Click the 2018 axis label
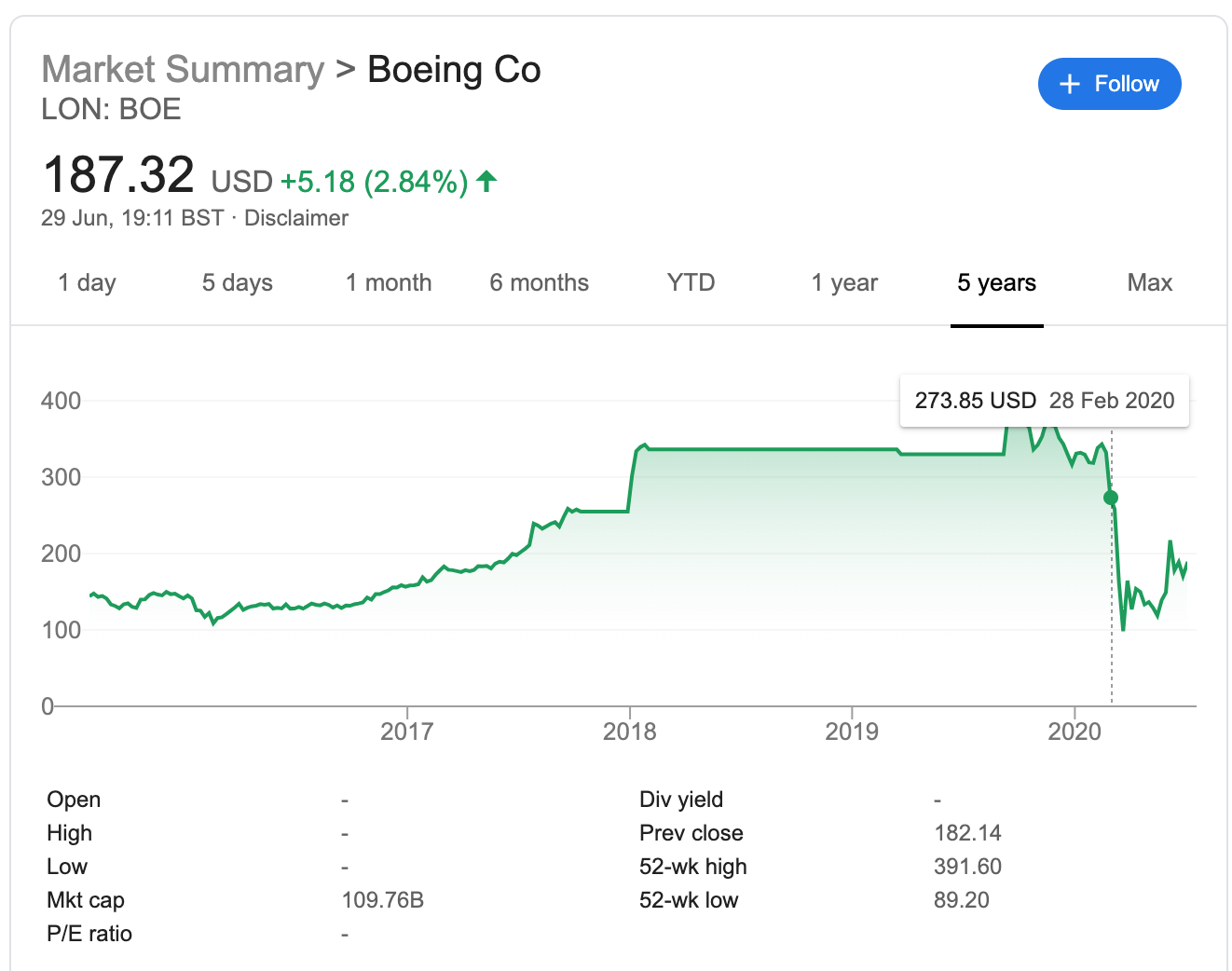 coord(630,732)
